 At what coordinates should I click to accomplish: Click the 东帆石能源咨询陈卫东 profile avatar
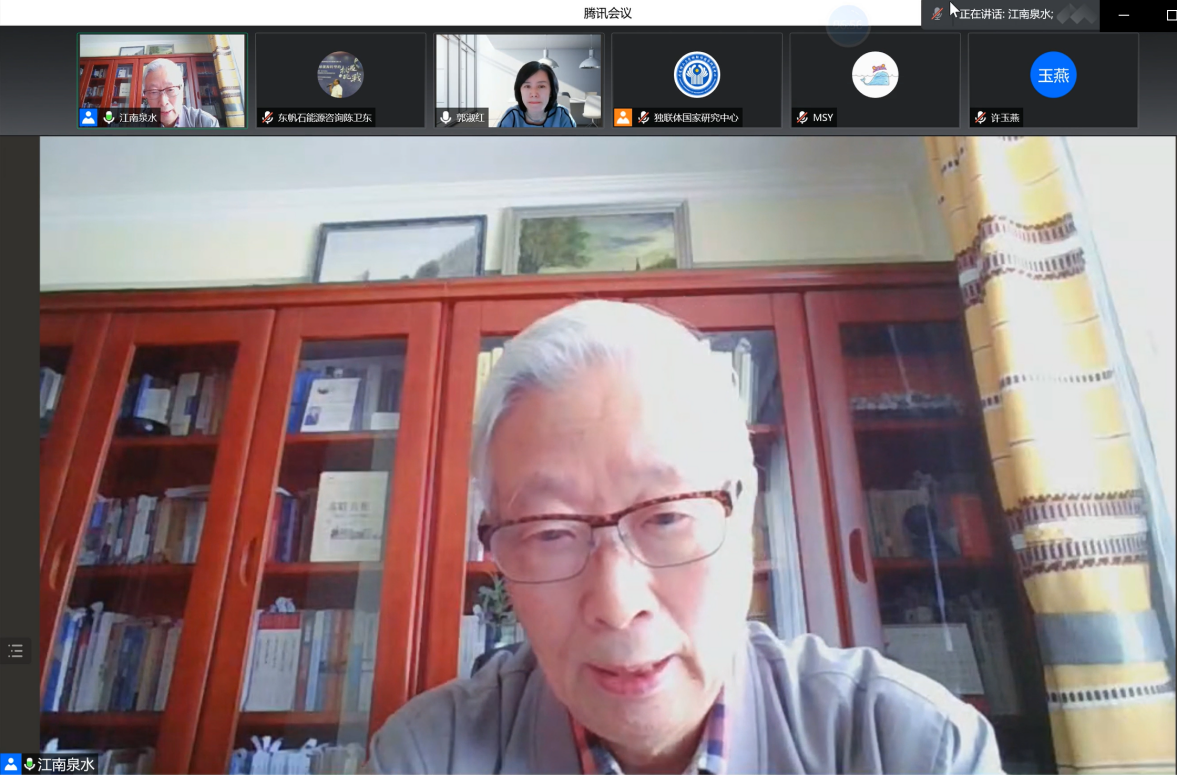pos(340,75)
